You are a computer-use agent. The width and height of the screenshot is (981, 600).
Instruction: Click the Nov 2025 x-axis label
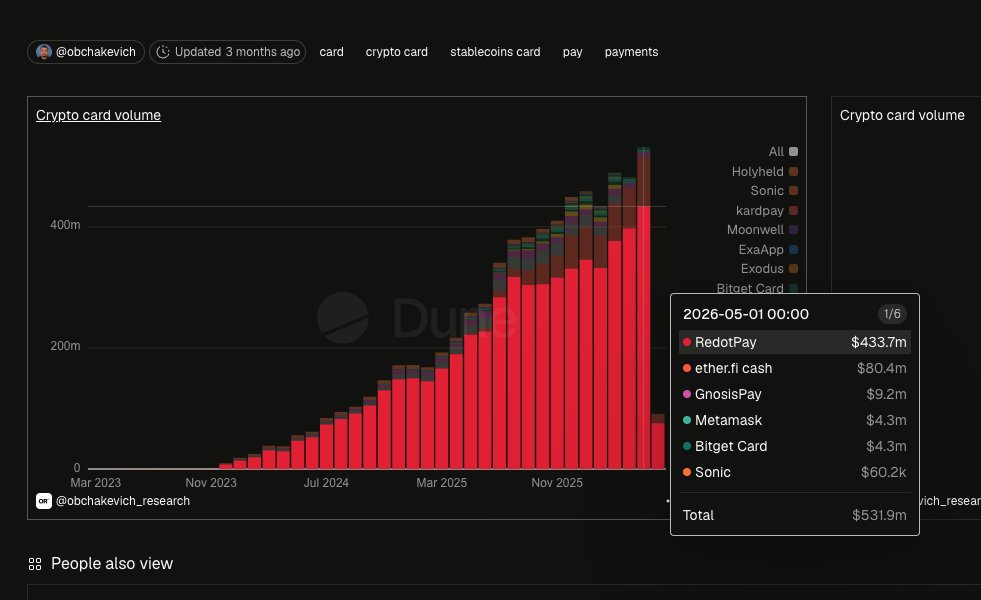tap(557, 482)
